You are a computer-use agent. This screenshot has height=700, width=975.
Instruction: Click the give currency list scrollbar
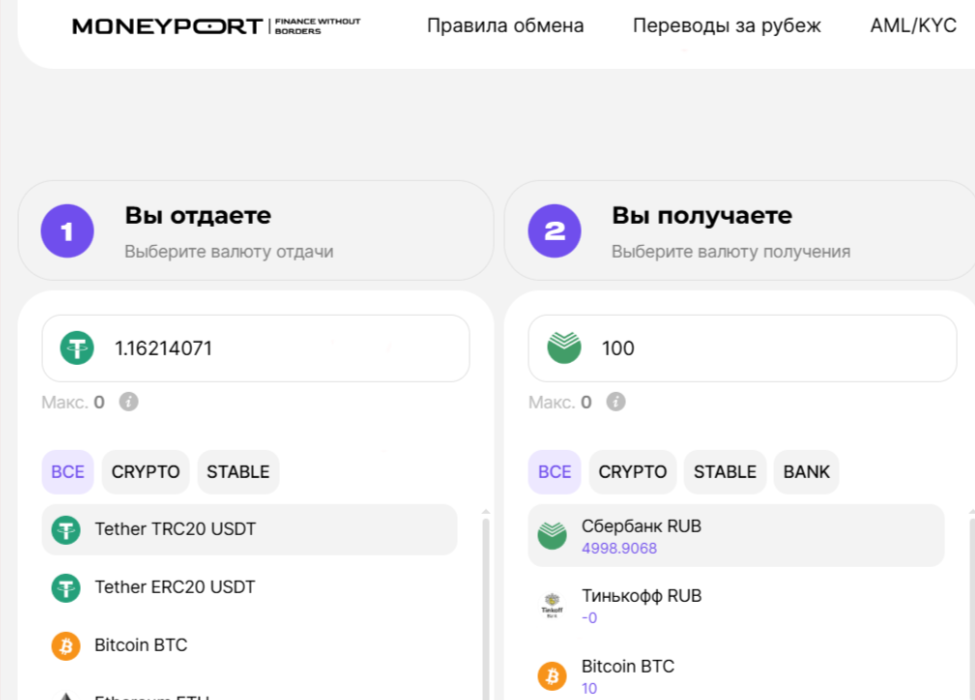coord(486,609)
